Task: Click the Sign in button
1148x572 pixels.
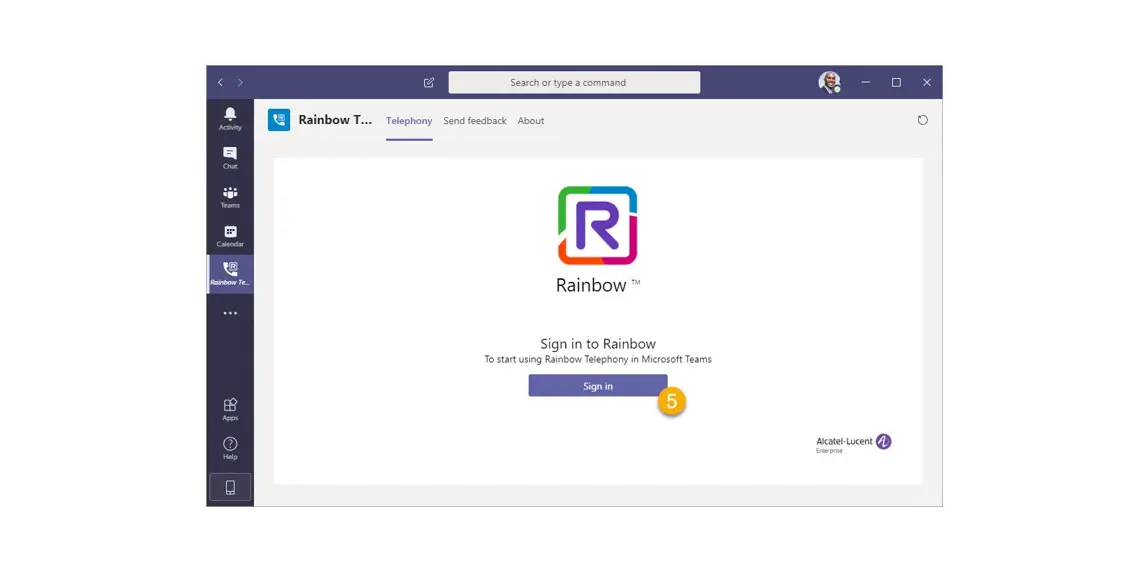Action: coord(597,386)
